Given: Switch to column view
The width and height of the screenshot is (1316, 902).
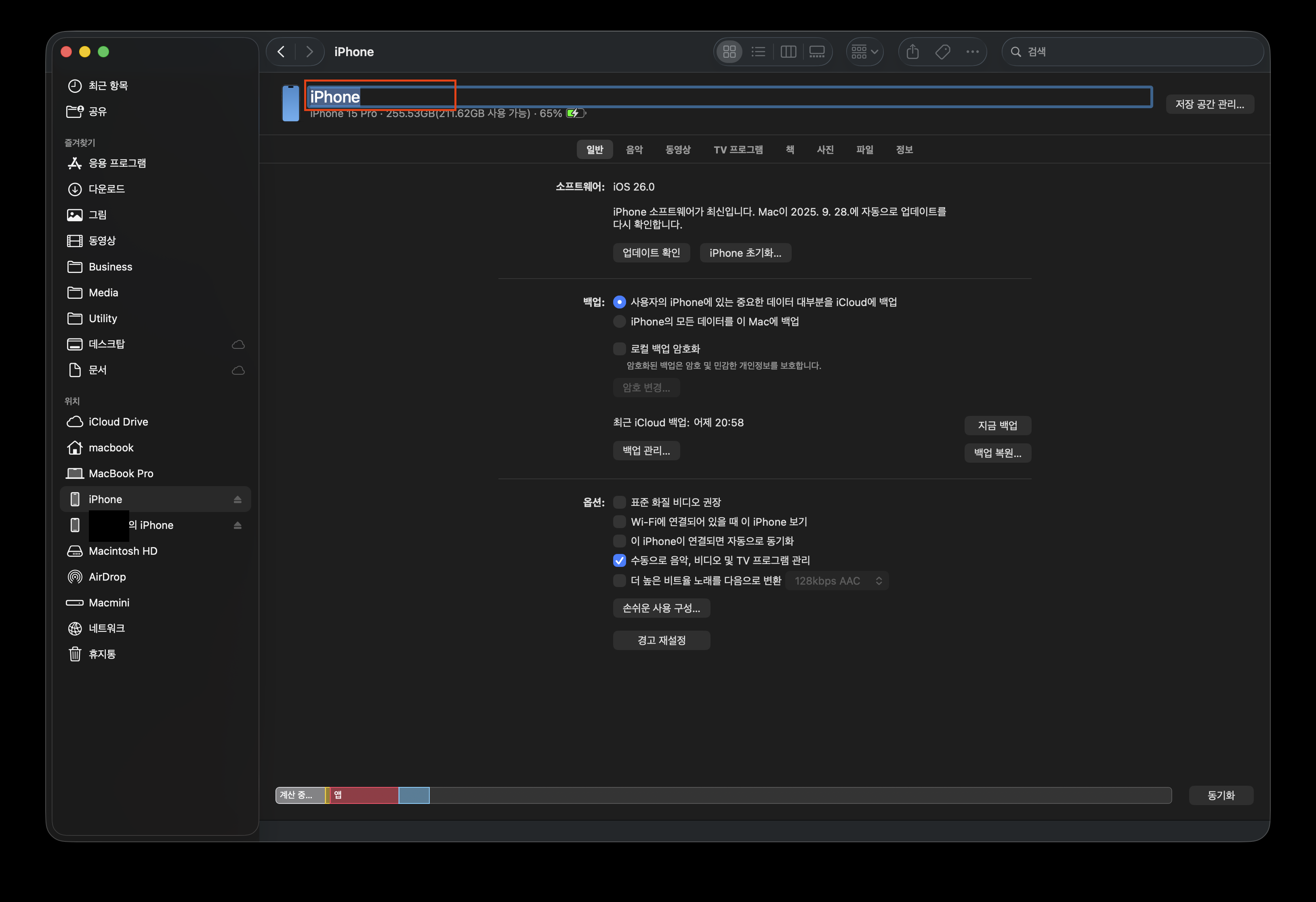Looking at the screenshot, I should [x=788, y=52].
